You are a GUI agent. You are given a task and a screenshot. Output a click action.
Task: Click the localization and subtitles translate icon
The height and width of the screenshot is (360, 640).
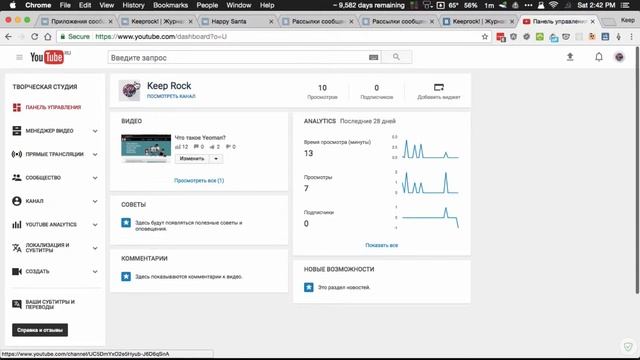[17, 248]
